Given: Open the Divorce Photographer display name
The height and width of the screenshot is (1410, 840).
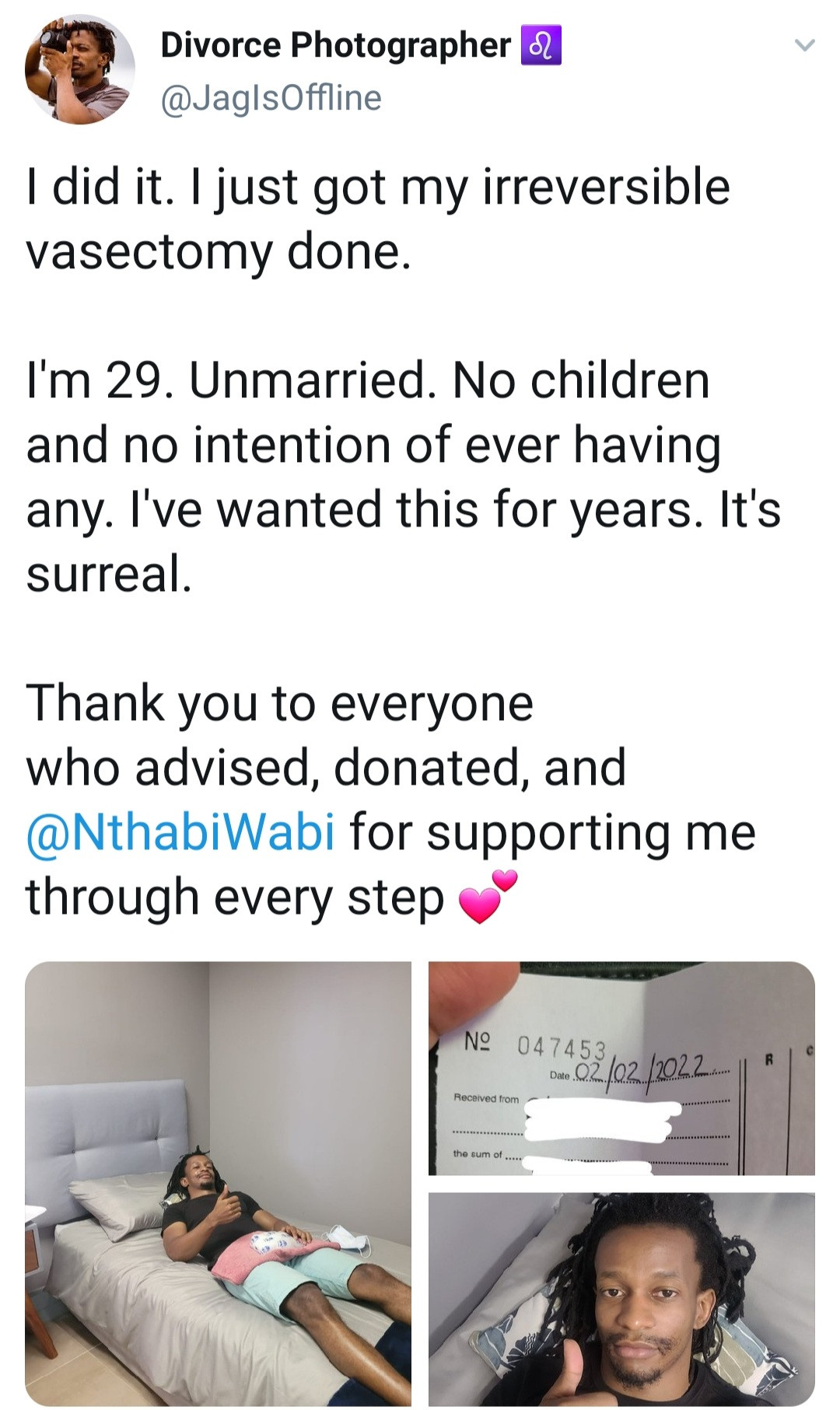Looking at the screenshot, I should tap(335, 45).
